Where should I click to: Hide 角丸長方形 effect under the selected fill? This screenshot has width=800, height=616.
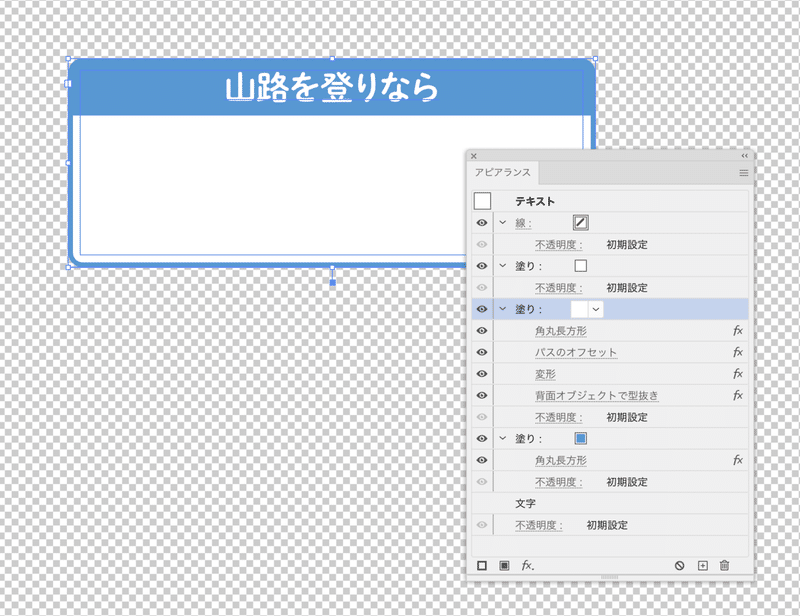point(482,331)
